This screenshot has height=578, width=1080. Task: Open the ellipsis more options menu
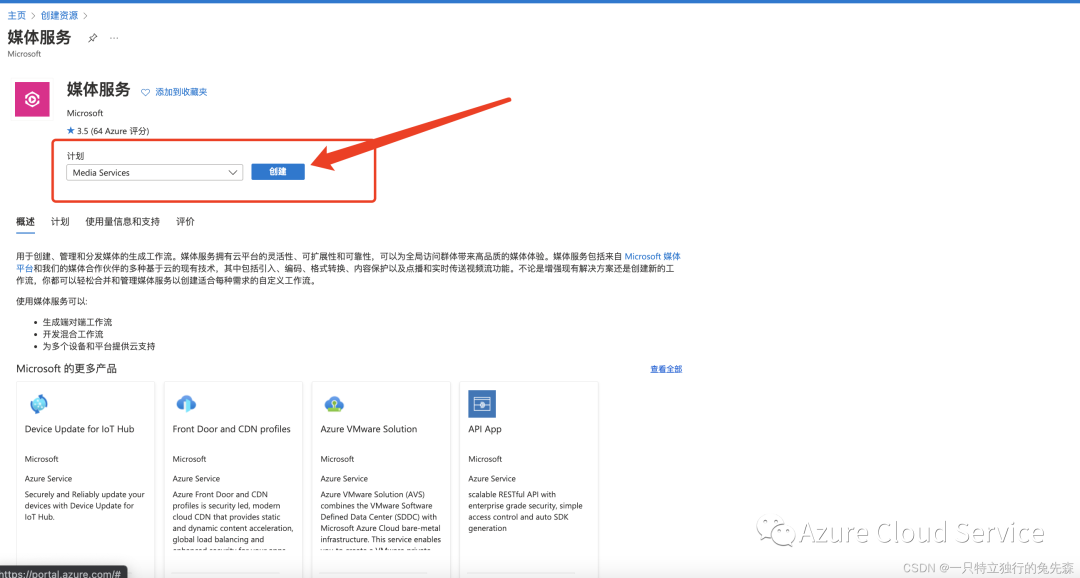[114, 38]
